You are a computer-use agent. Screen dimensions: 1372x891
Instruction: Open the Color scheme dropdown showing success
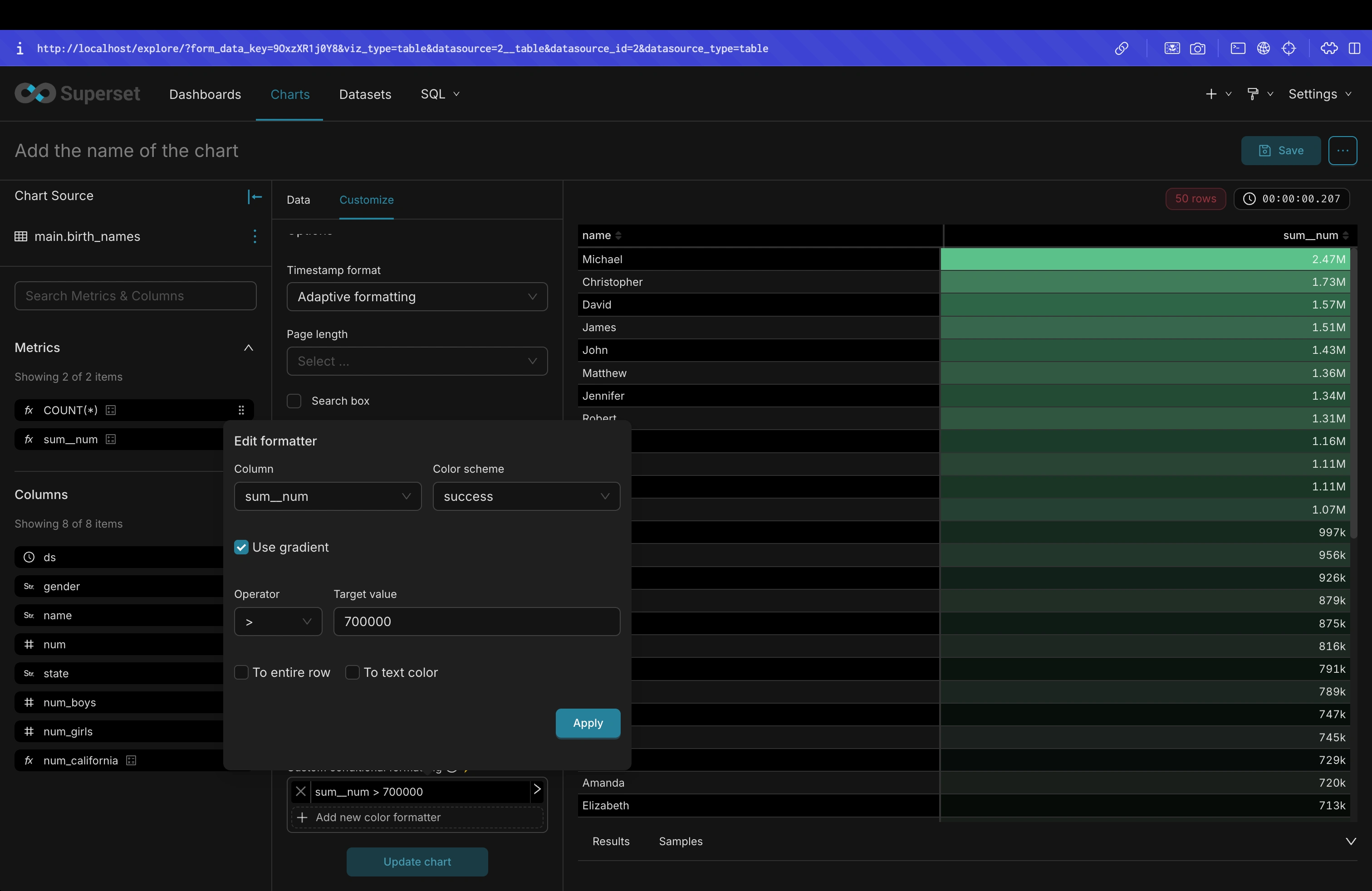[526, 496]
